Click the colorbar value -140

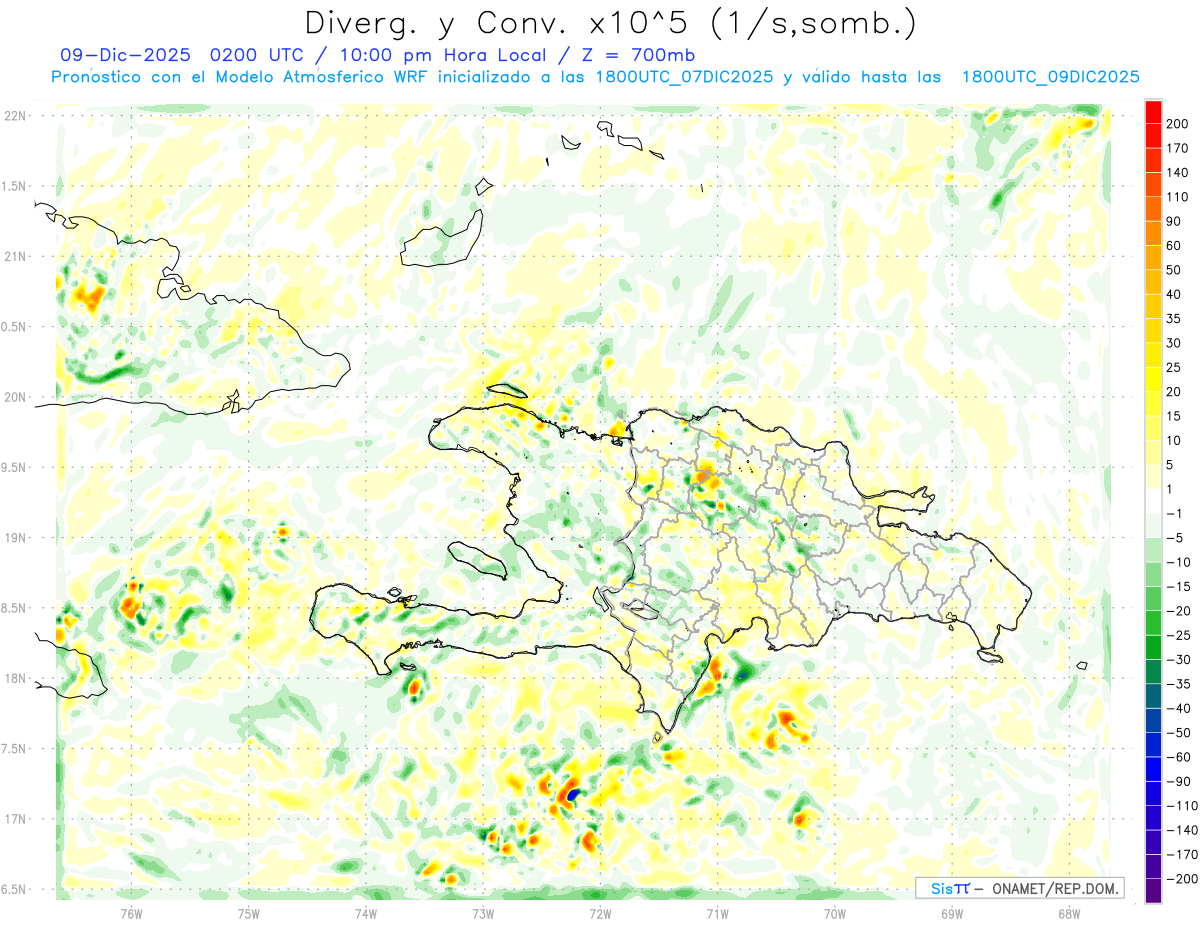point(1183,831)
